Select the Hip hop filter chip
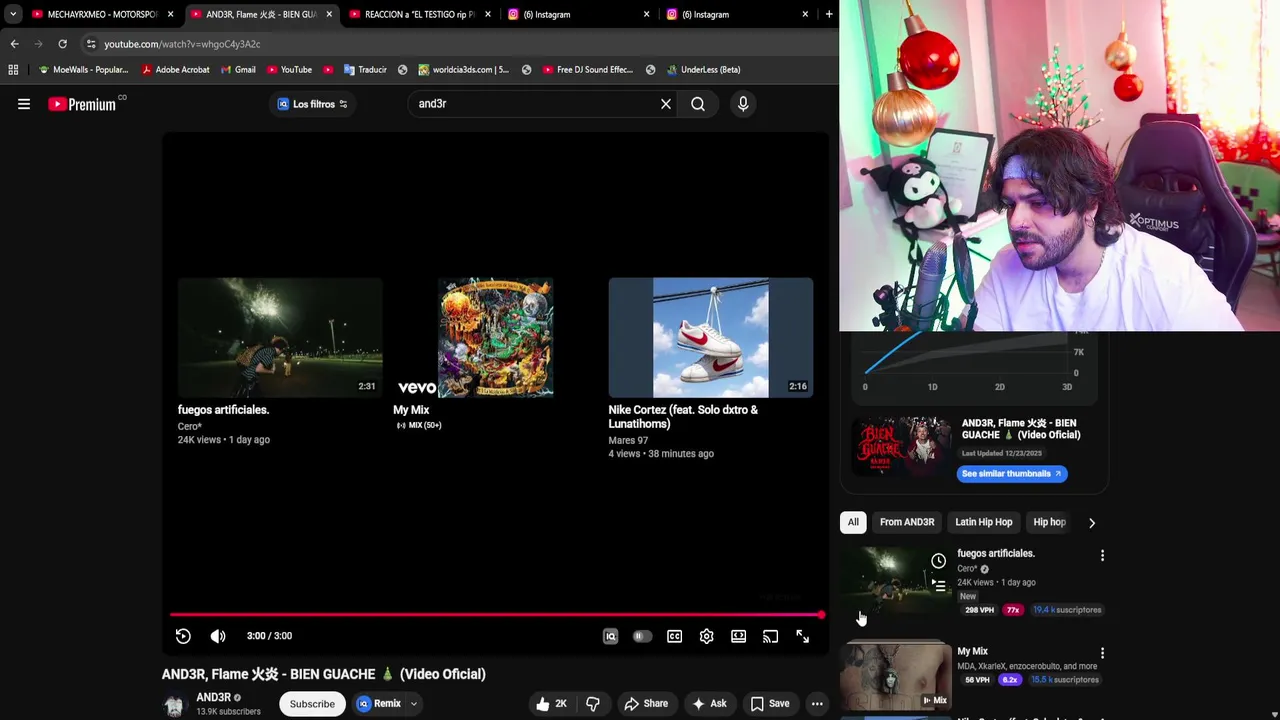1280x720 pixels. (x=1049, y=522)
